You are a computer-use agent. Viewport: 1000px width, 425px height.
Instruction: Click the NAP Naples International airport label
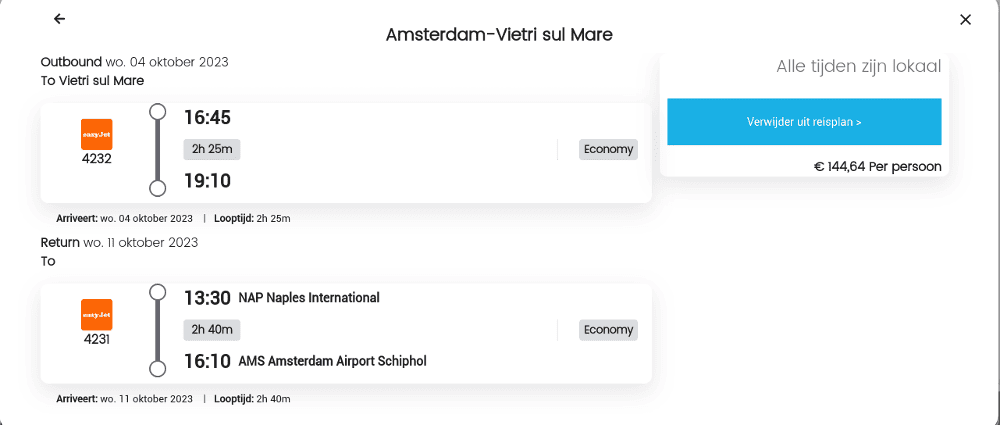click(309, 297)
